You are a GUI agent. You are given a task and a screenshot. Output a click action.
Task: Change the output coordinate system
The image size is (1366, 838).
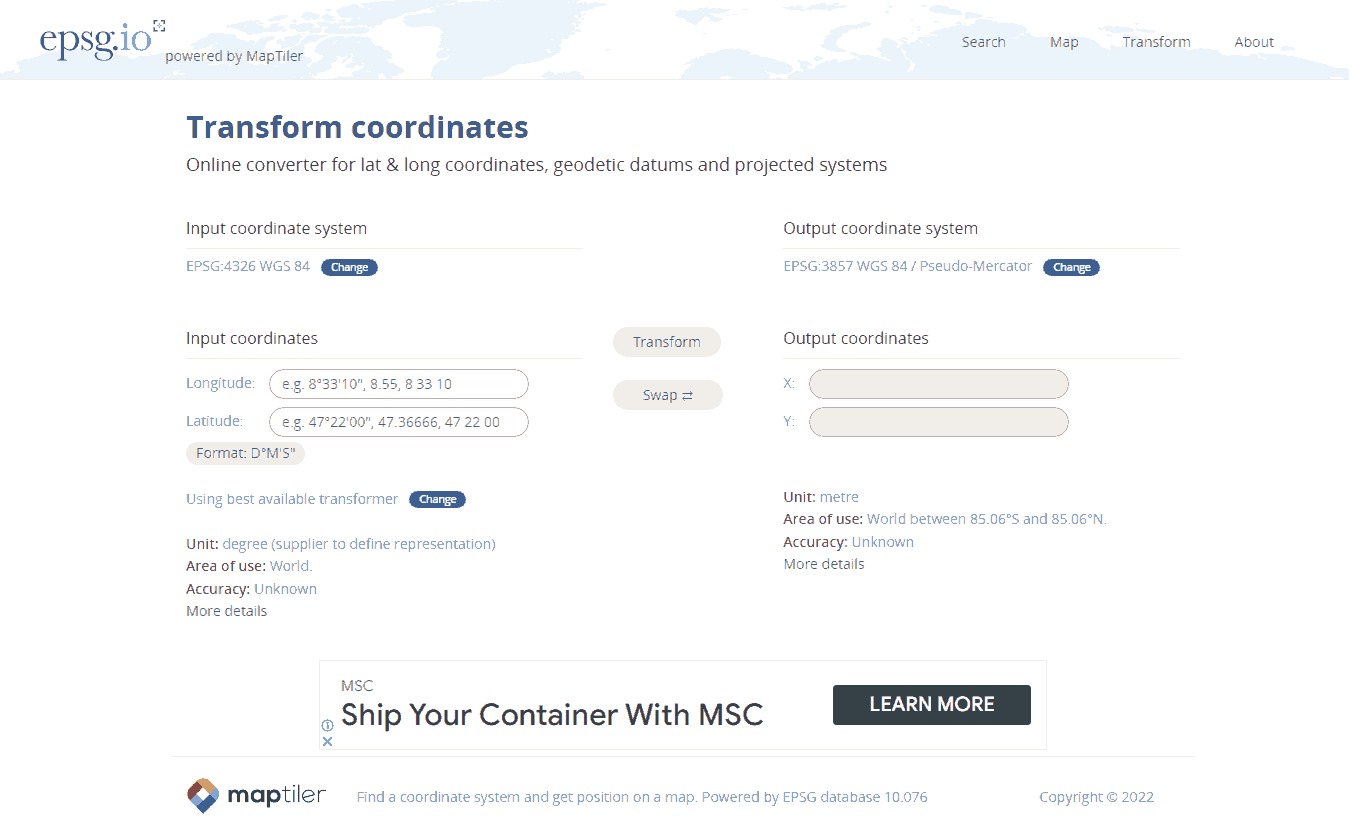(1071, 267)
